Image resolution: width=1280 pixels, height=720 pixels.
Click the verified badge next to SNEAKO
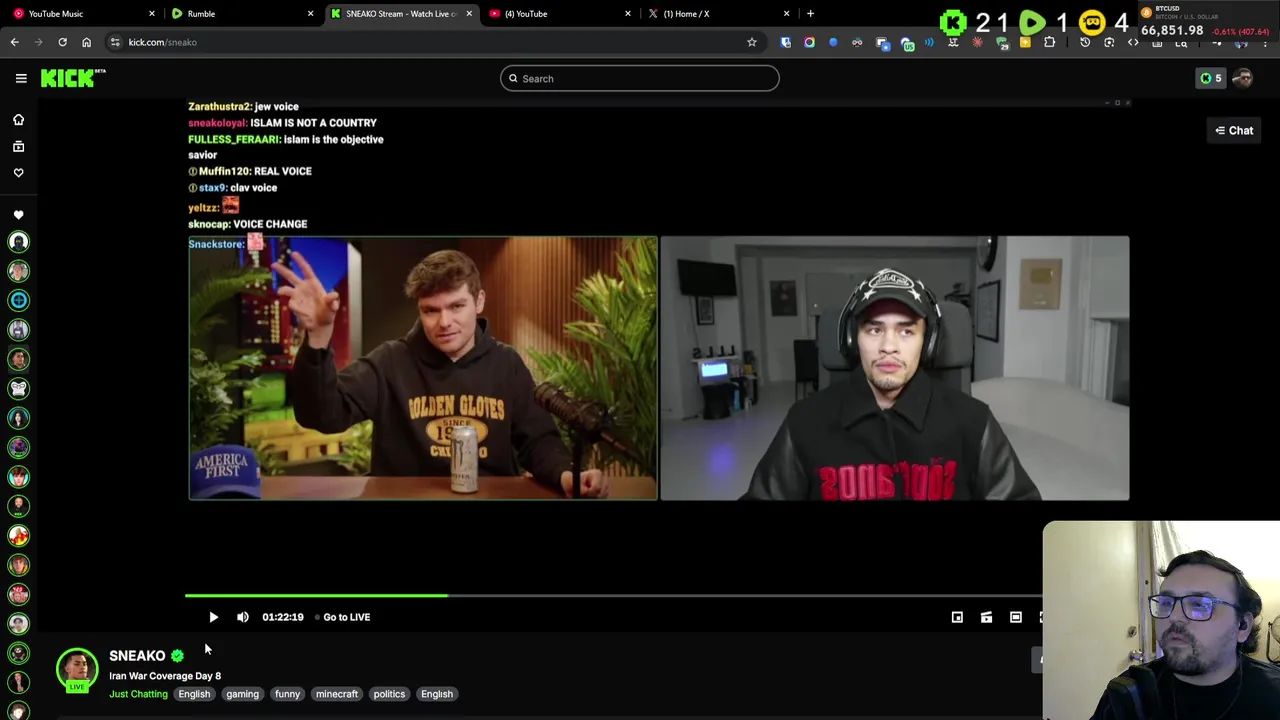177,656
